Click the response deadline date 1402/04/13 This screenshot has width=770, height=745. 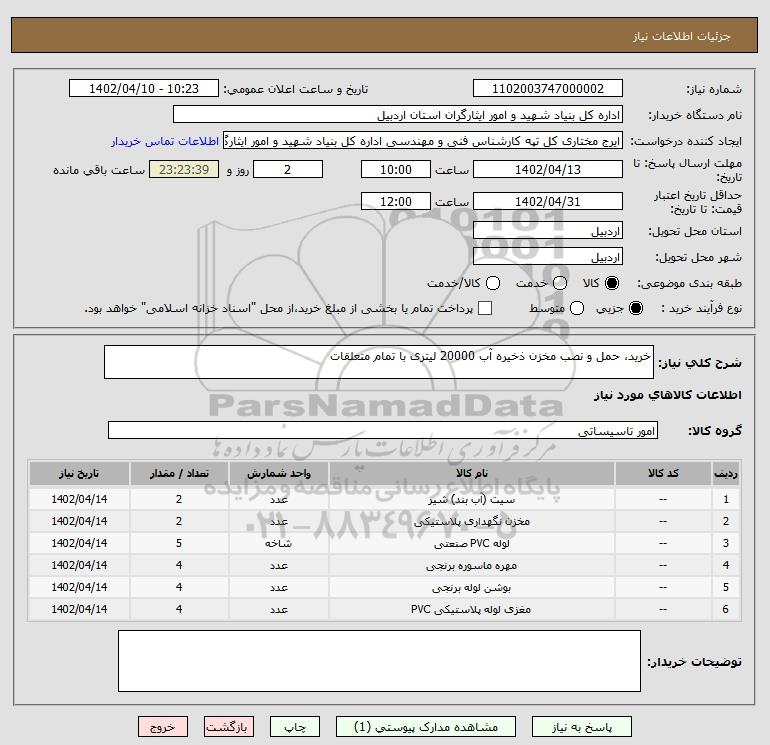548,169
